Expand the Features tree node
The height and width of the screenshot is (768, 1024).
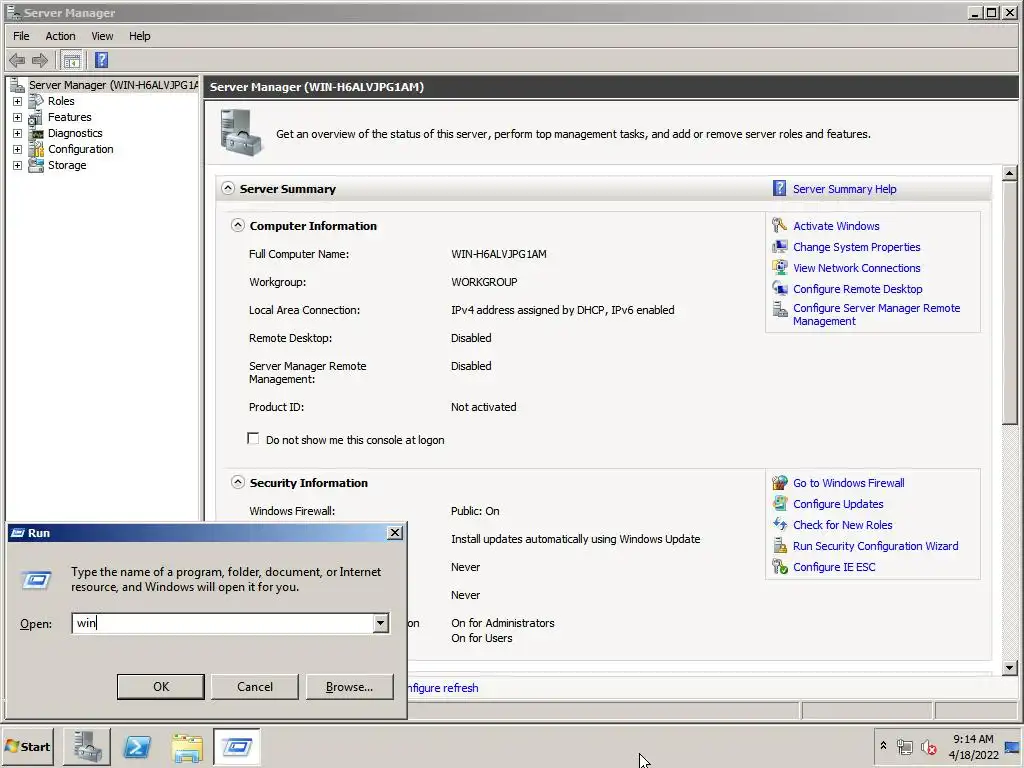[18, 118]
